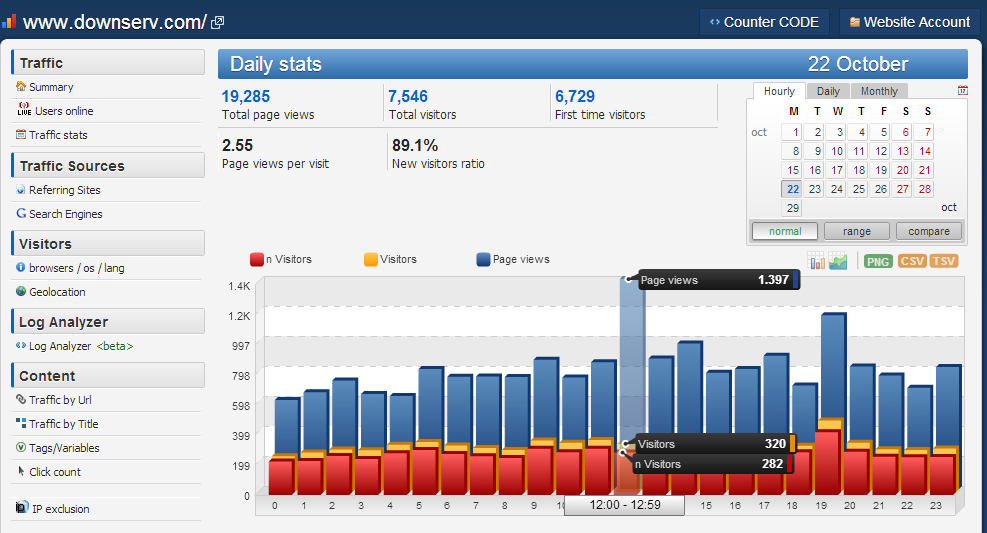Switch to the Daily tab
The image size is (987, 533).
pyautogui.click(x=828, y=91)
